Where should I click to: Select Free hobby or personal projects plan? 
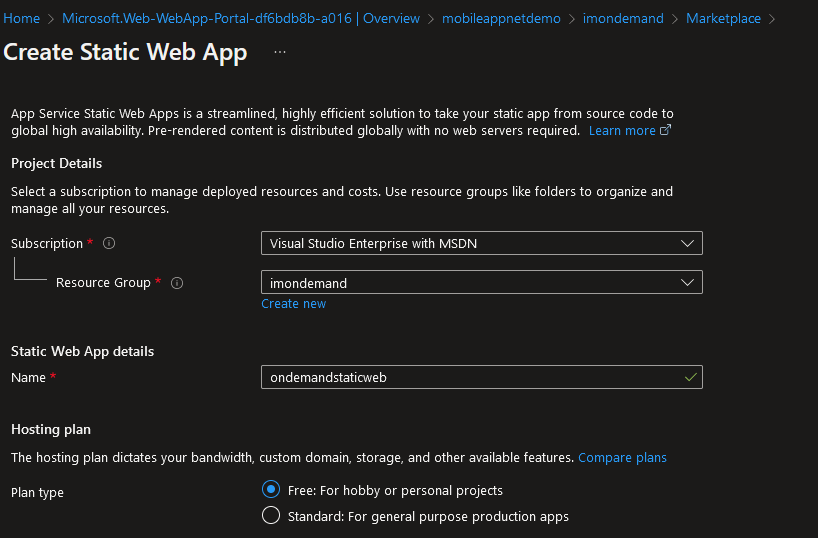click(x=271, y=489)
